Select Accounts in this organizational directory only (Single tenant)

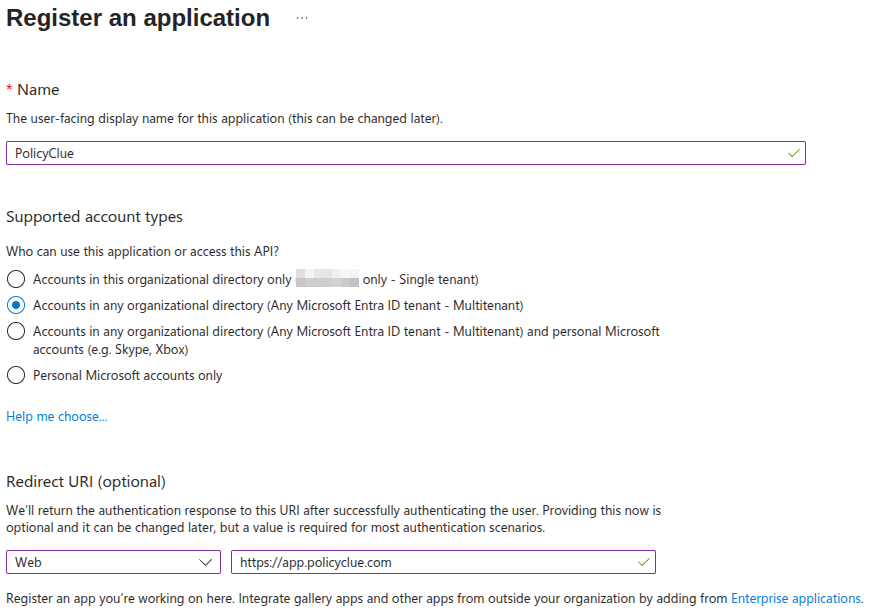pyautogui.click(x=16, y=279)
